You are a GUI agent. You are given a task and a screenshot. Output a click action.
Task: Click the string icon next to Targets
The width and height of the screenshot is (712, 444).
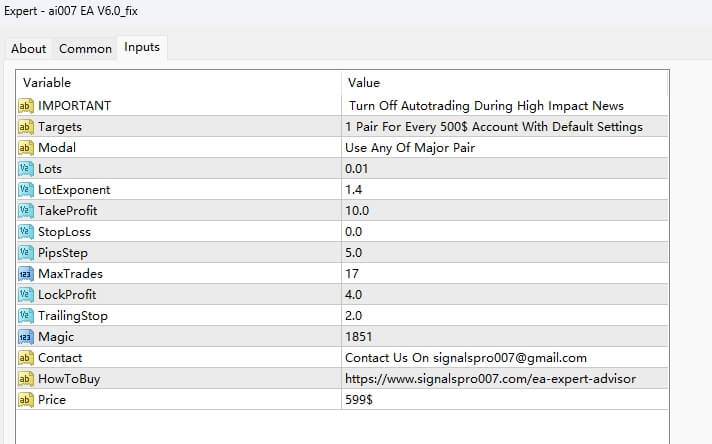(26, 127)
